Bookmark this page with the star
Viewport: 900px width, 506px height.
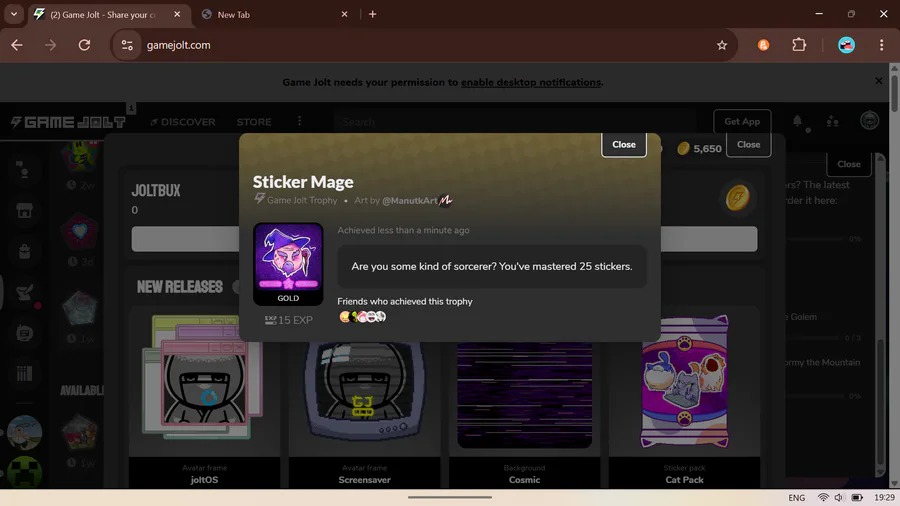tap(721, 45)
